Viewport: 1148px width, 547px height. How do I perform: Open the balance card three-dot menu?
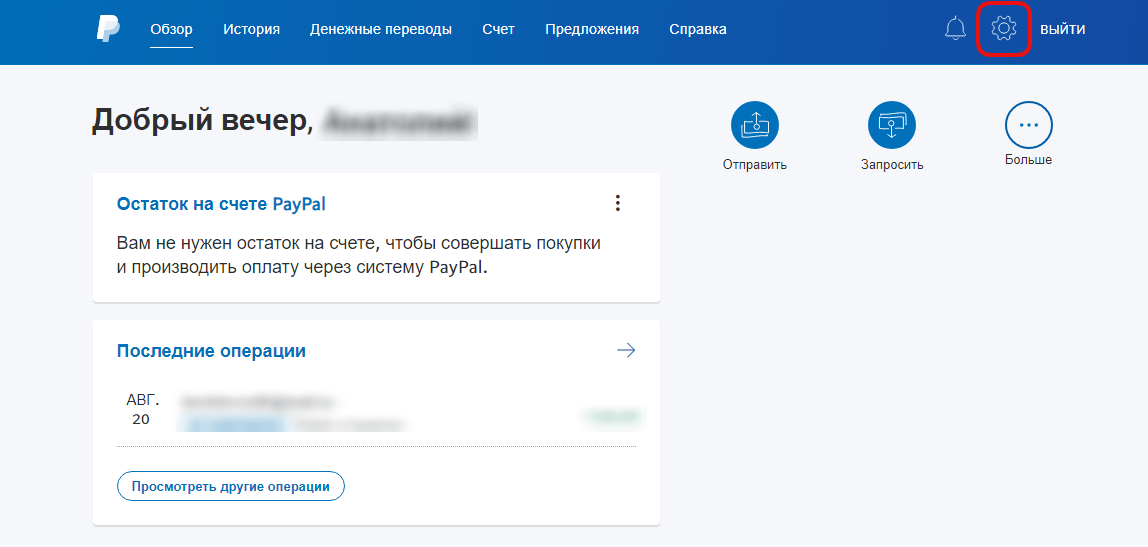coord(618,204)
